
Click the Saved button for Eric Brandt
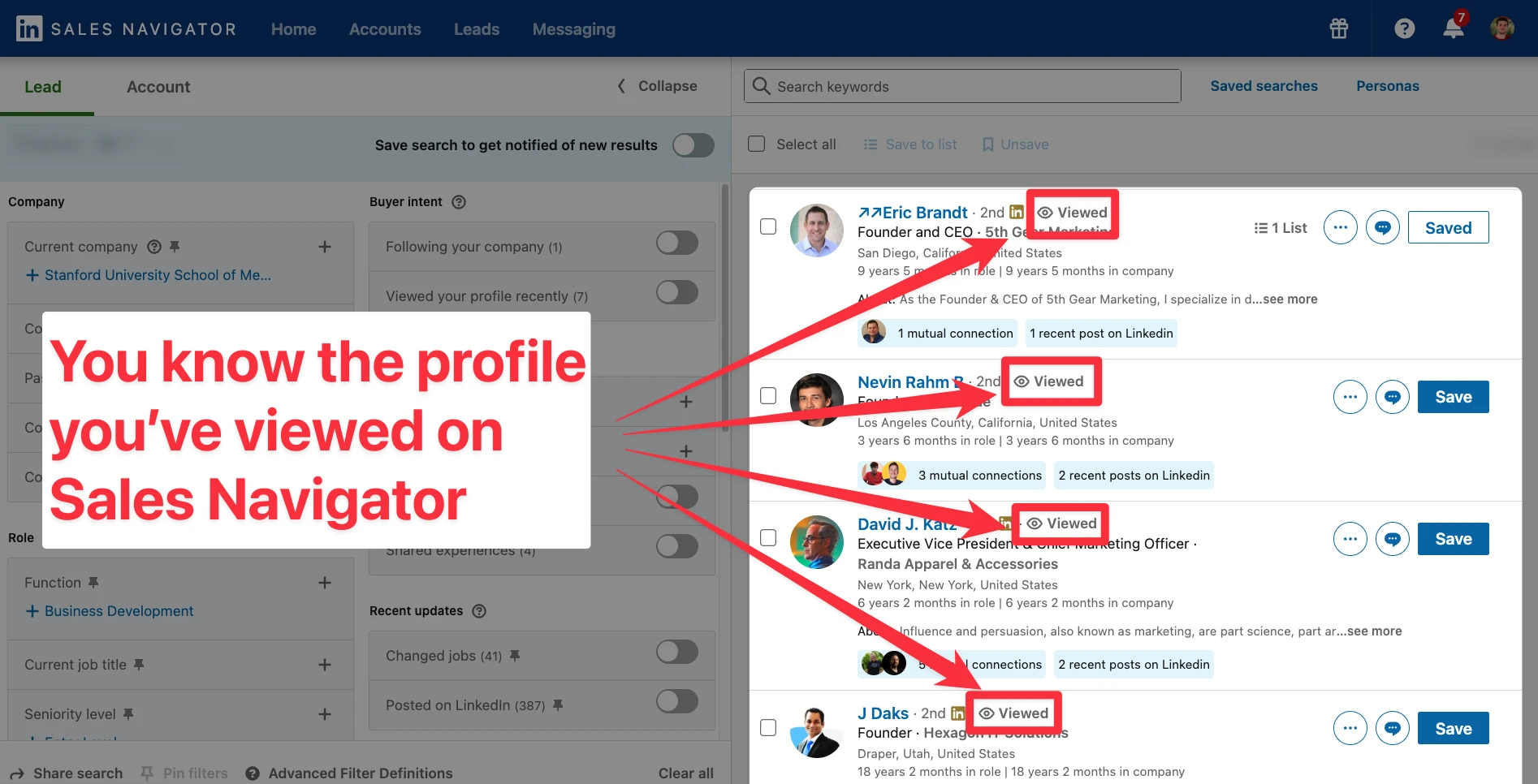(1449, 227)
